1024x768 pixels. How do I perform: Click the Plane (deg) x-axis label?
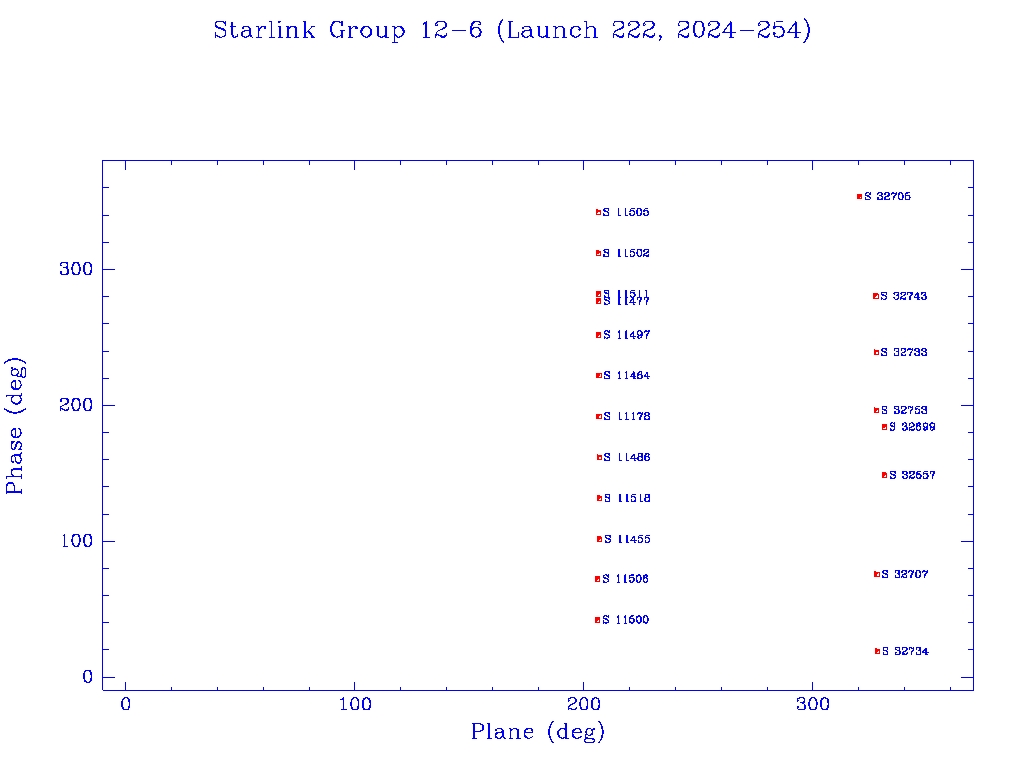tap(538, 732)
